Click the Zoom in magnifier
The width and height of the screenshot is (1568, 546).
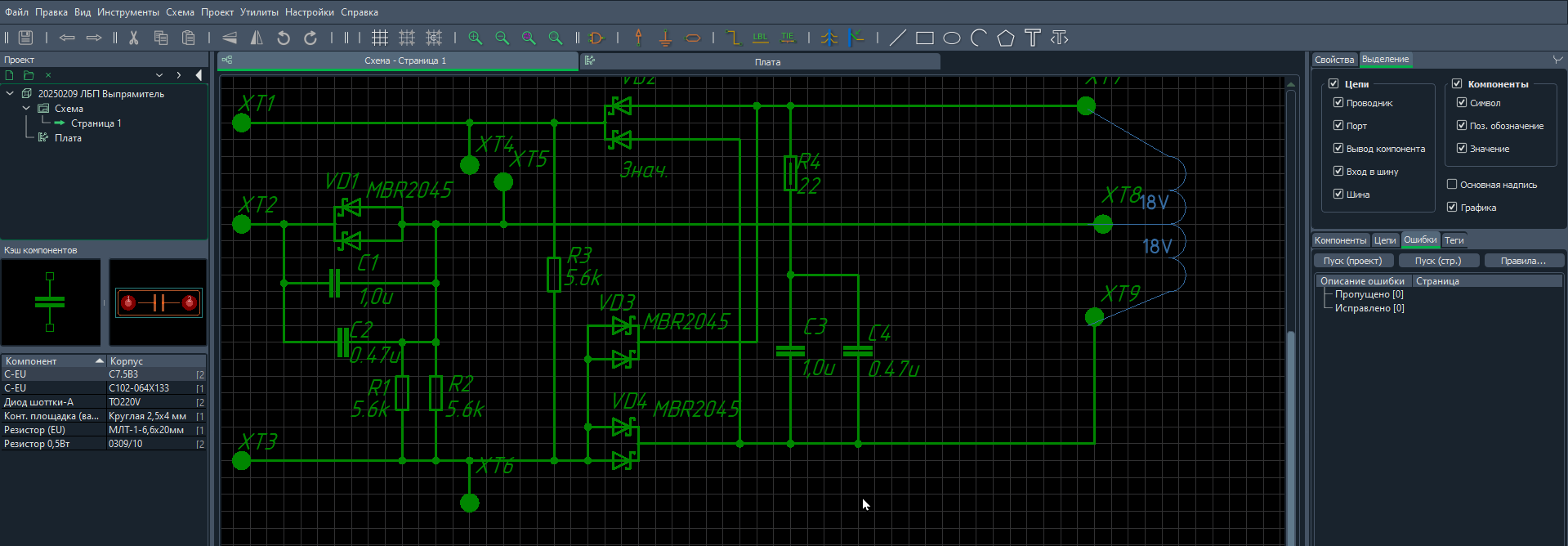click(475, 38)
